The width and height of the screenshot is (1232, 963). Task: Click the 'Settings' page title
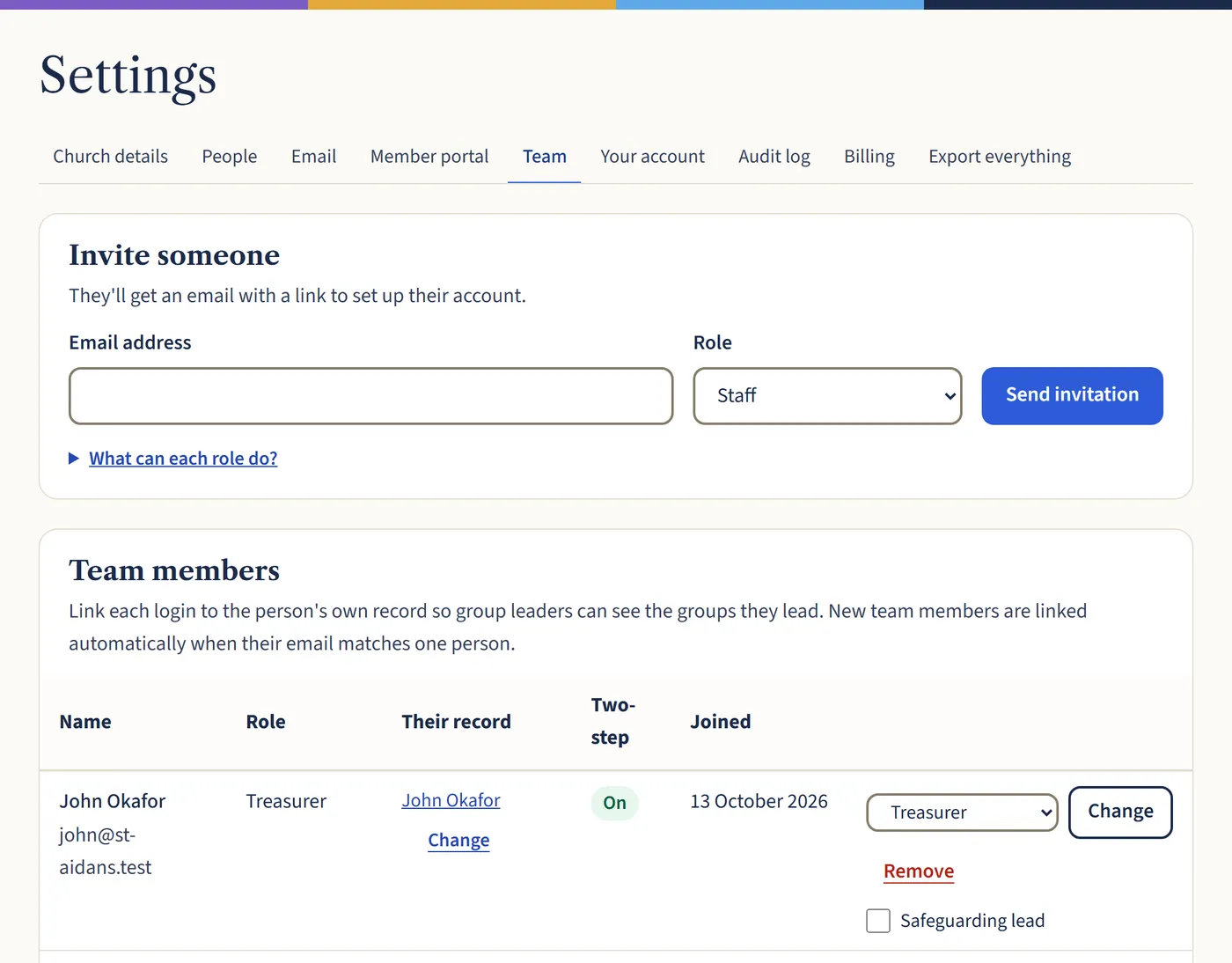click(x=128, y=76)
